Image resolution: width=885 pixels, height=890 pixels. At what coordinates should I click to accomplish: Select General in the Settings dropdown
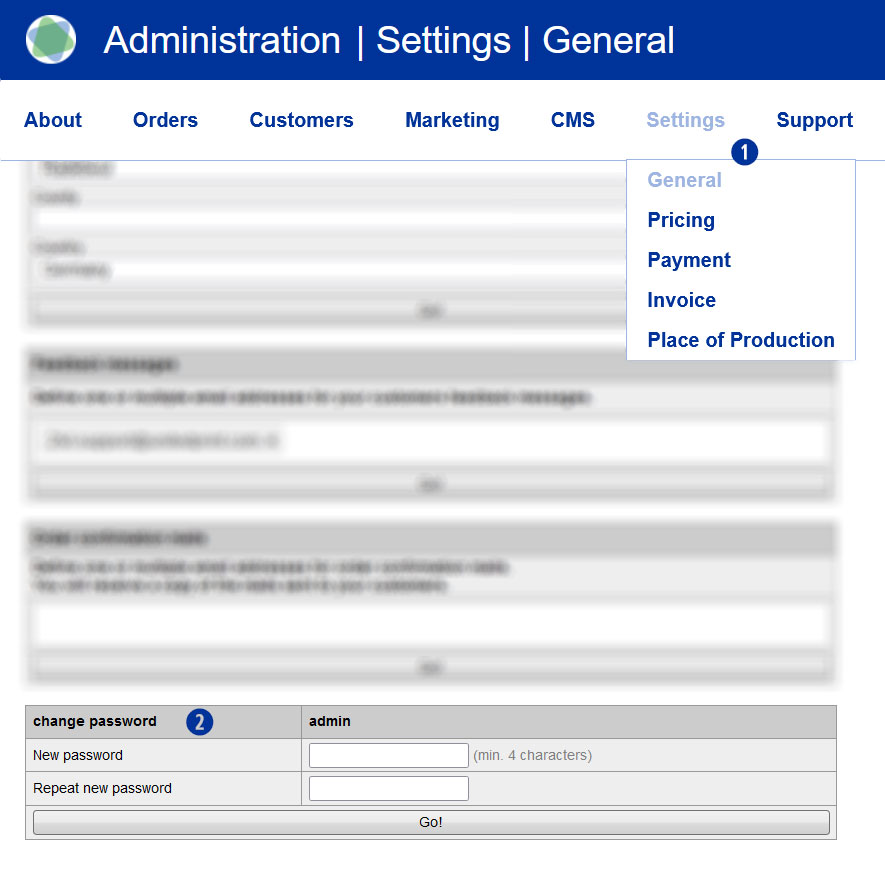coord(684,180)
